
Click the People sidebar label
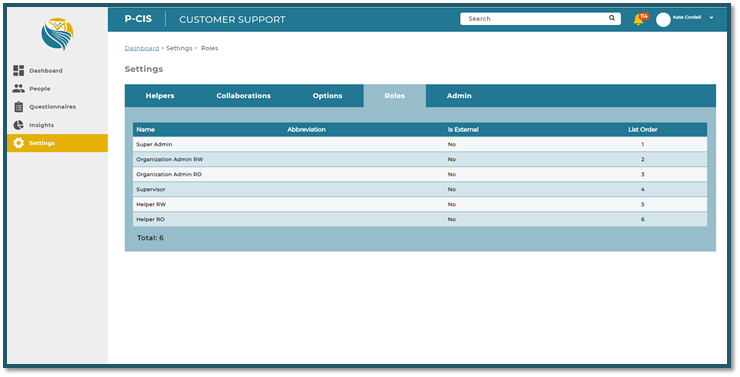(x=40, y=89)
